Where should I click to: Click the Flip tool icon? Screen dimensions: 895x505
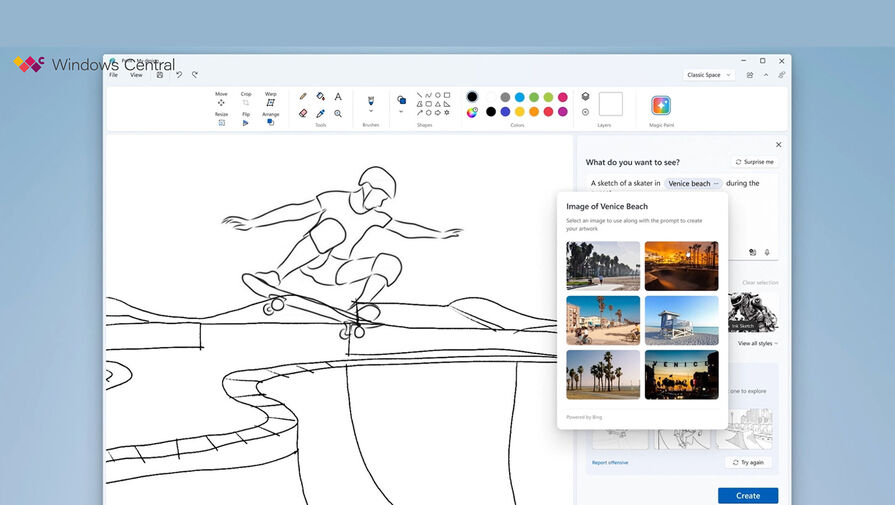tap(245, 123)
